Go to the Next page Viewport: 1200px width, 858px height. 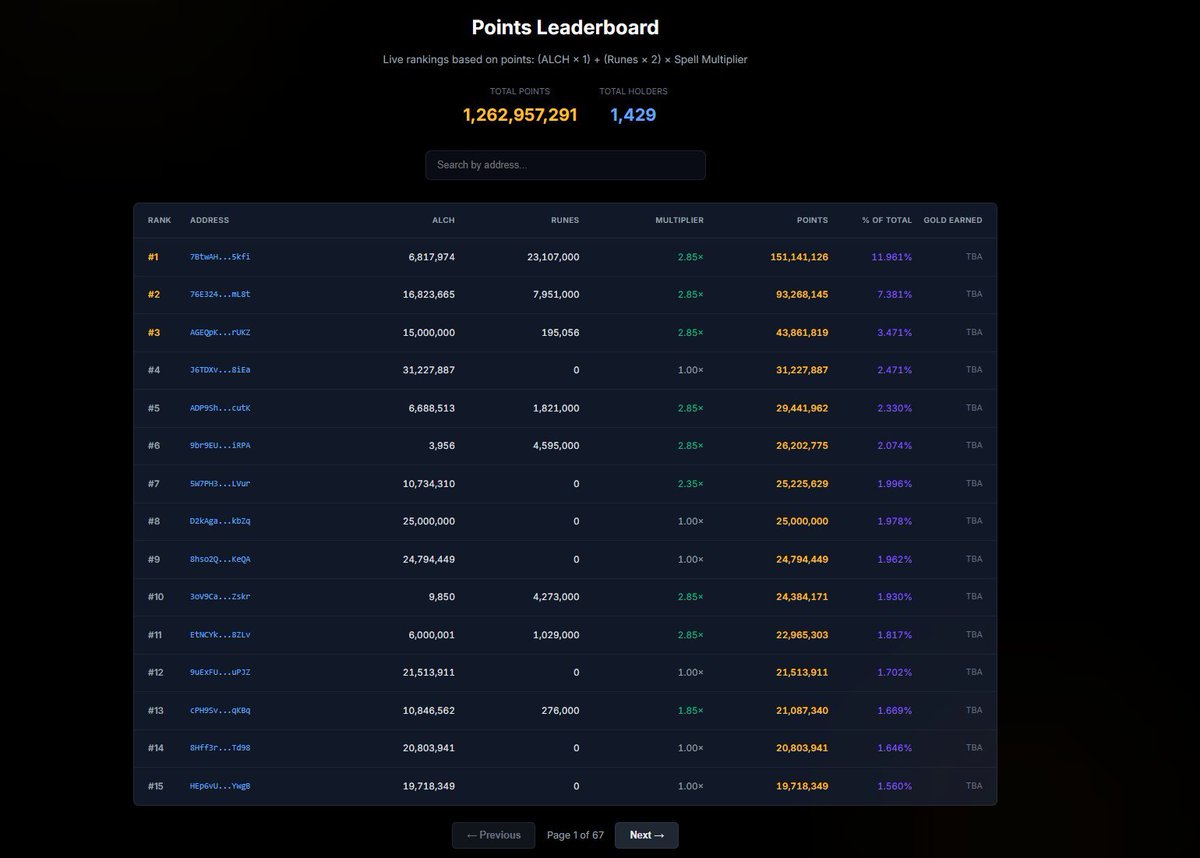(646, 835)
